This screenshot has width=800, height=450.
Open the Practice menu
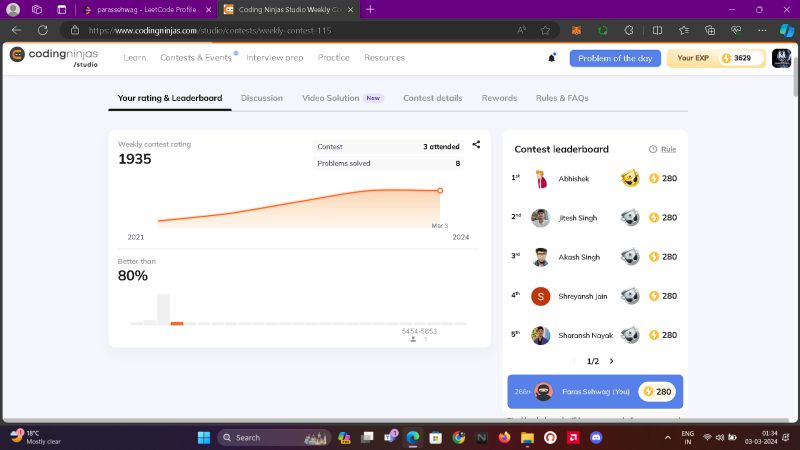(x=334, y=58)
